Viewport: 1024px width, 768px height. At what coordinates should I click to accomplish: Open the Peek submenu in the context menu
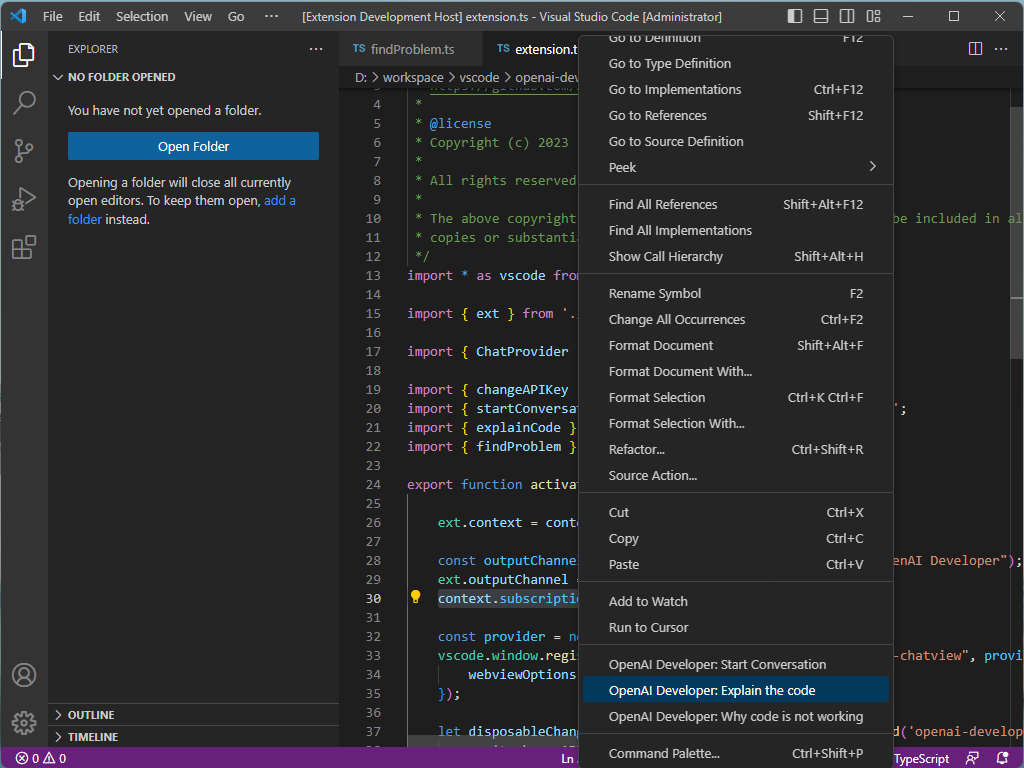coord(735,167)
